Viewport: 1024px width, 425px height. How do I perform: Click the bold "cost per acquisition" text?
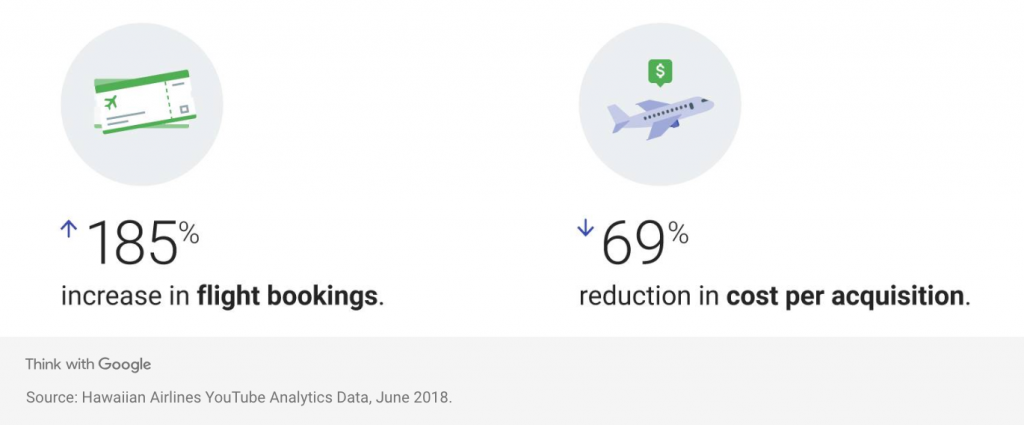[846, 296]
